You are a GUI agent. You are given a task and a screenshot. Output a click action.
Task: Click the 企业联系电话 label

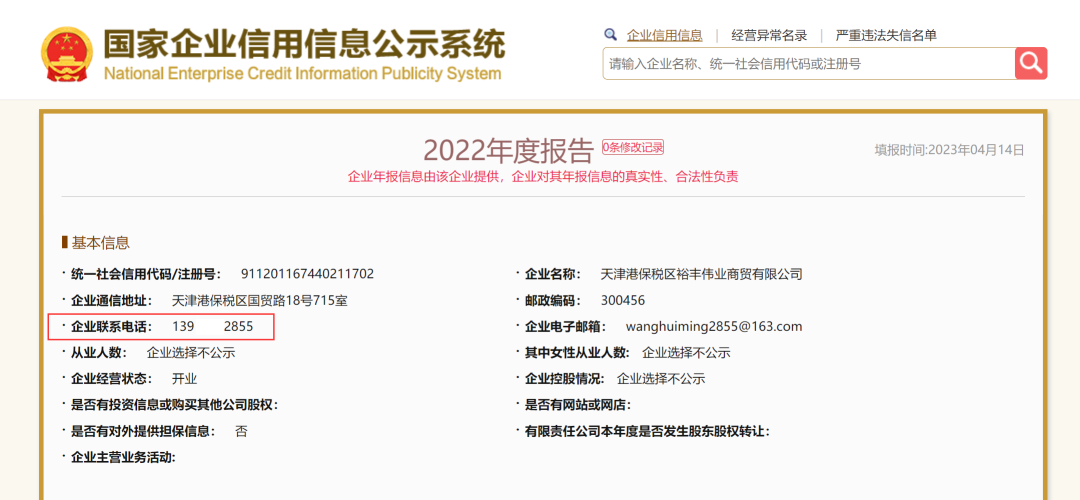pos(112,326)
